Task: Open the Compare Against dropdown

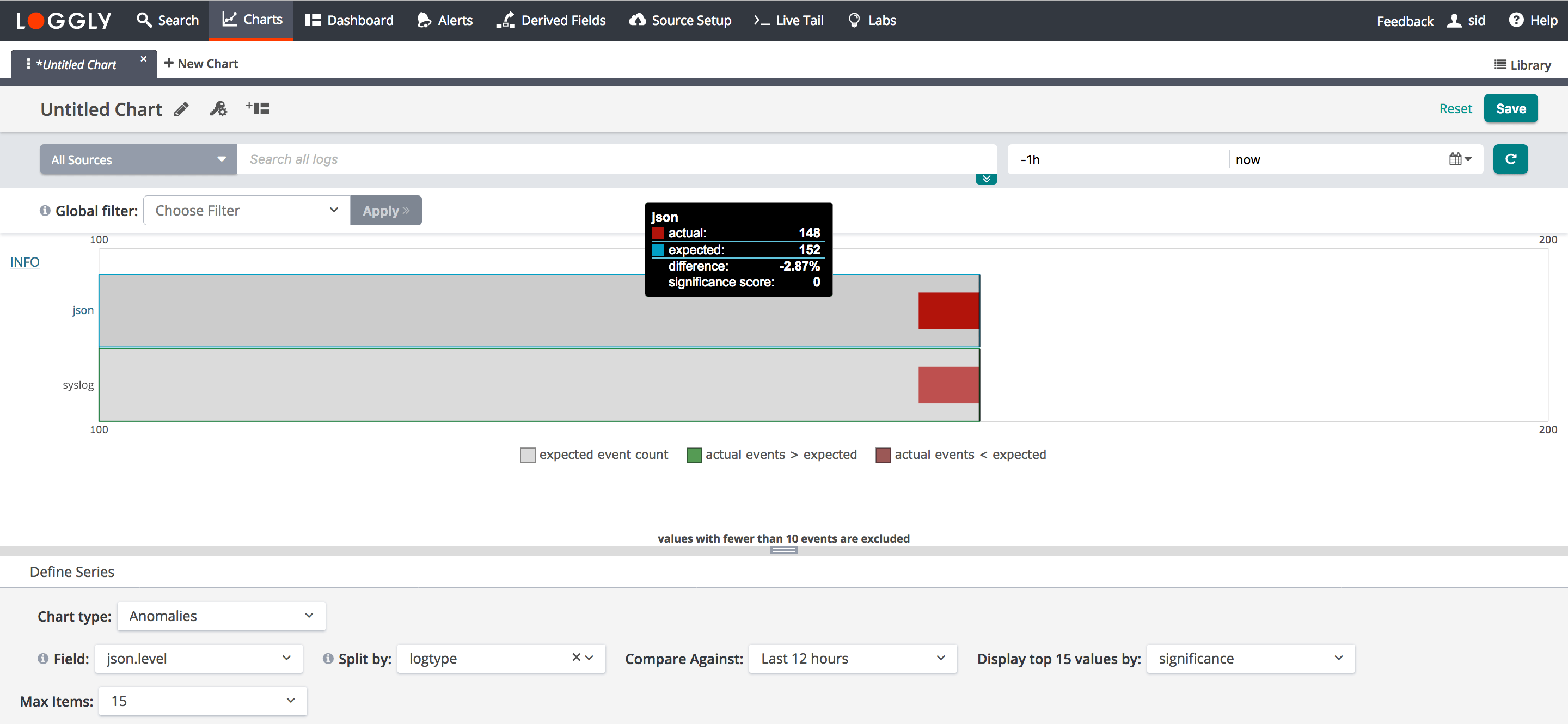Action: point(852,659)
